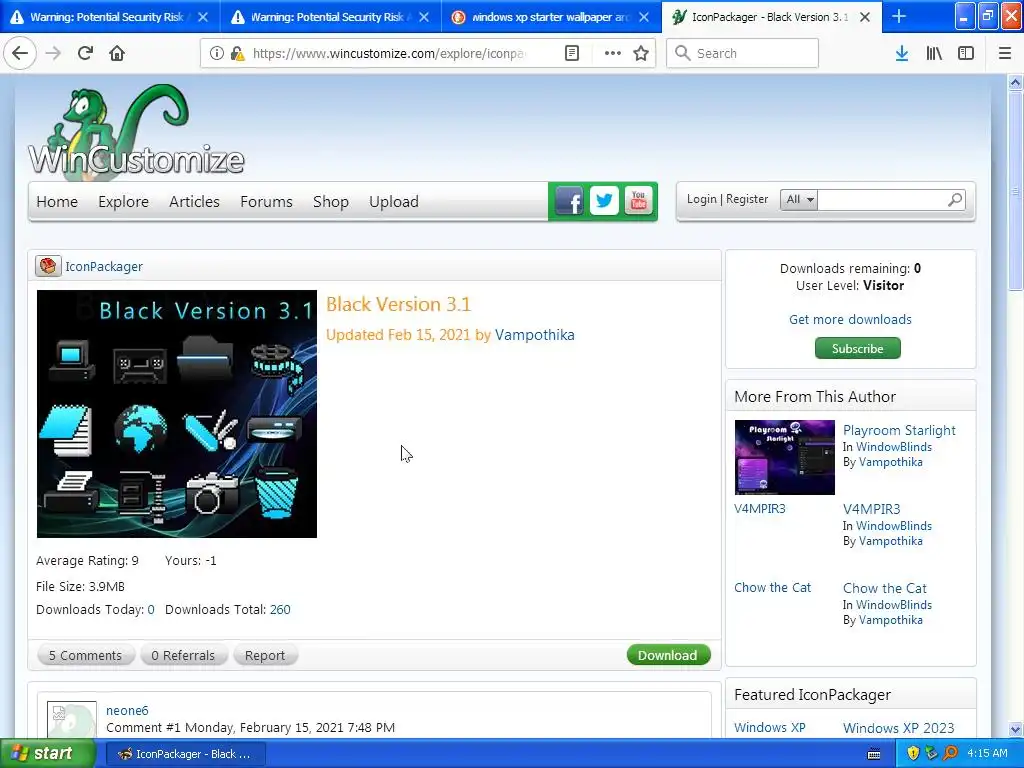Click the Black Version 3.1 preview image
The height and width of the screenshot is (768, 1024).
177,414
